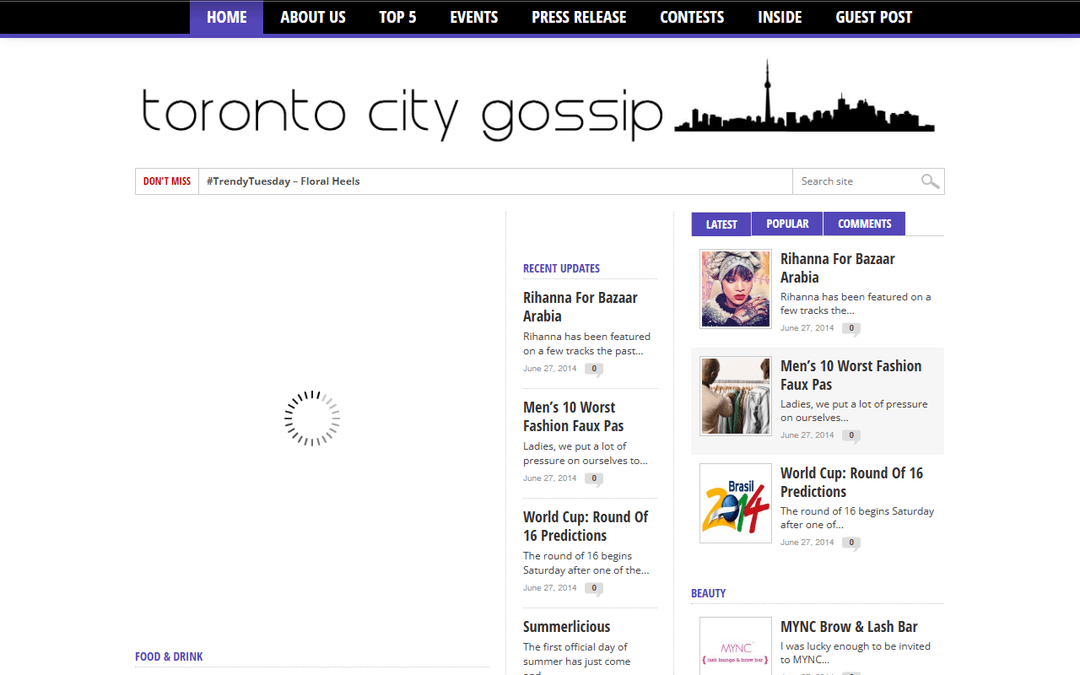The height and width of the screenshot is (675, 1080).
Task: Open comment count of Men's Fashion post in Latest tab
Action: click(x=851, y=435)
